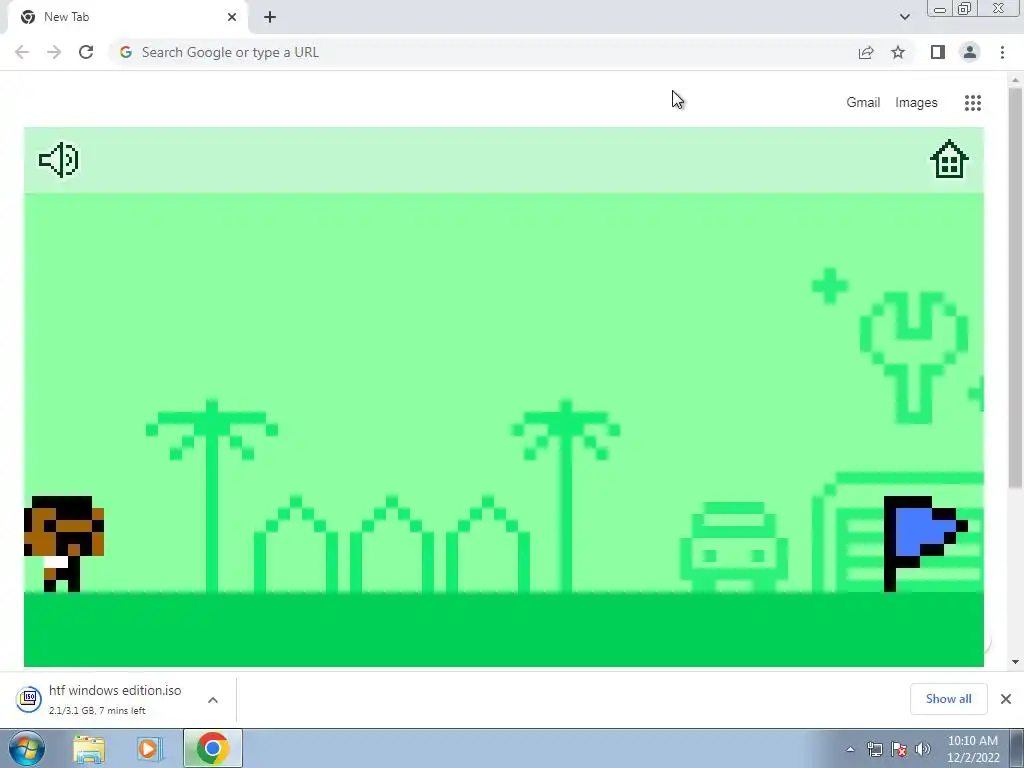Toggle Chrome side panel
1024x768 pixels.
[x=938, y=52]
